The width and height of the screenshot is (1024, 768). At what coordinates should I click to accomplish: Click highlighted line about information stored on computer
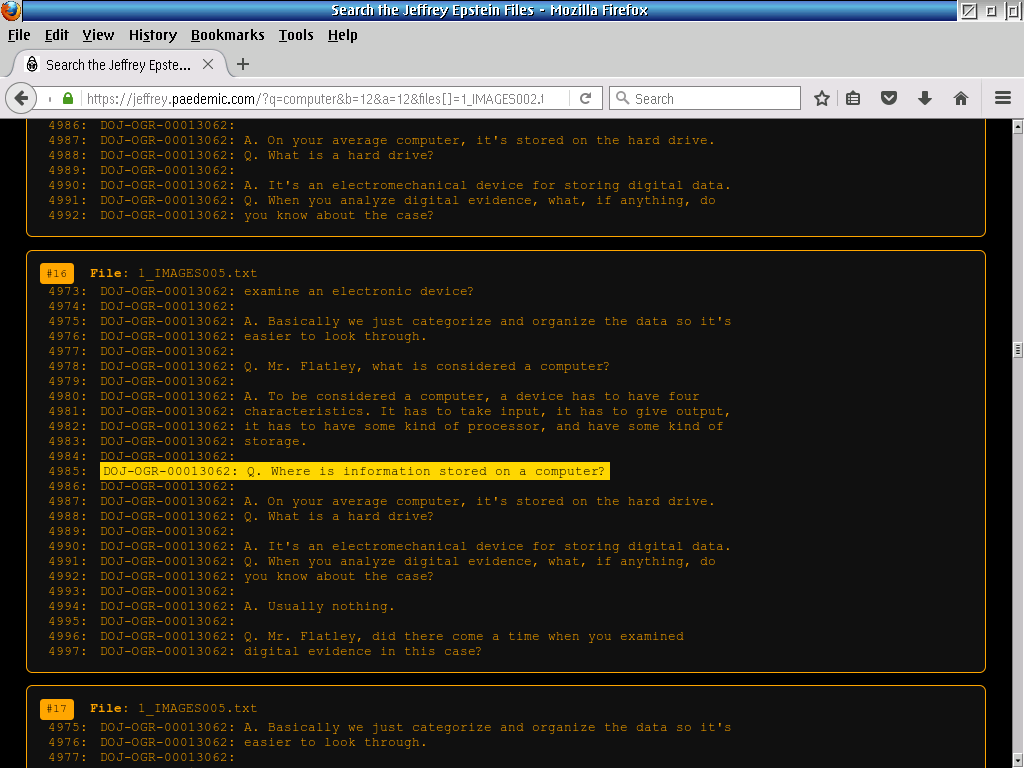(354, 472)
